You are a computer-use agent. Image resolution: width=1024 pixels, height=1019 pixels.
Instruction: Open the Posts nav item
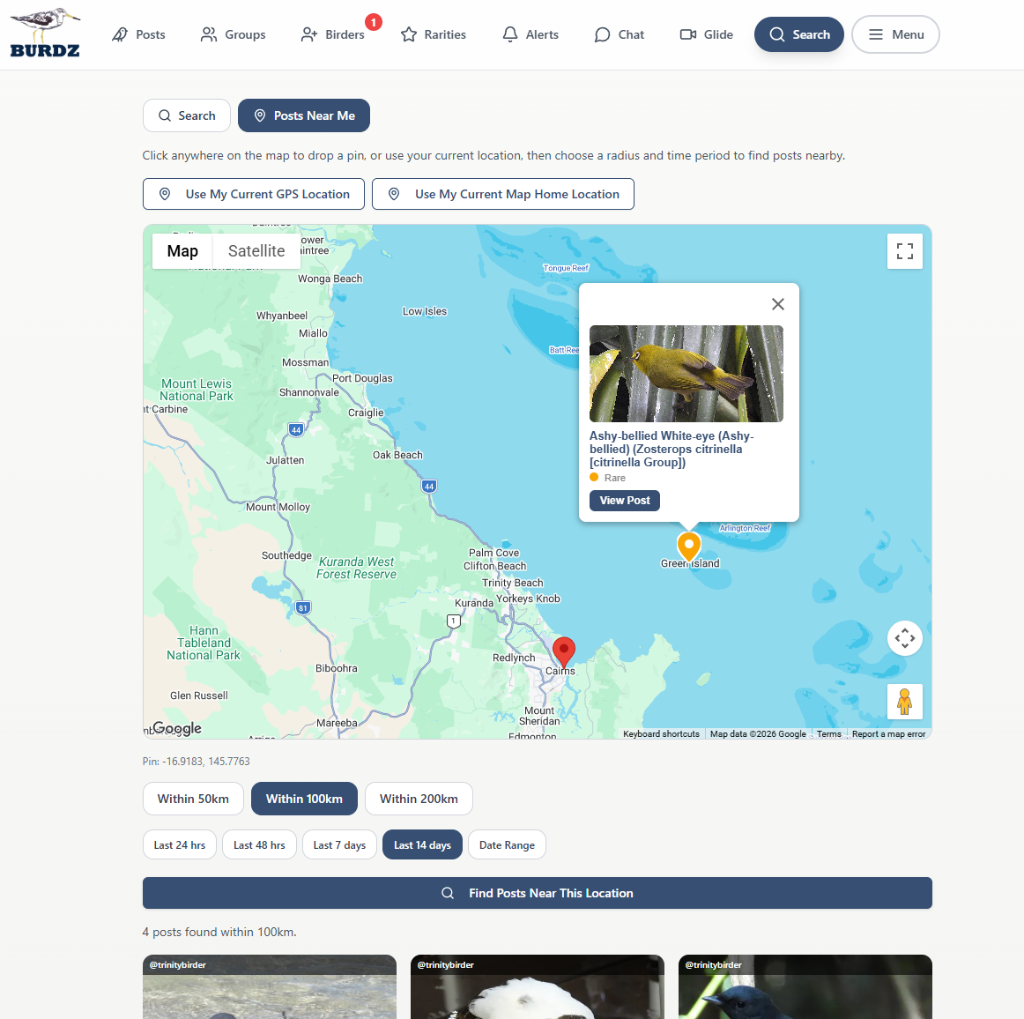[x=138, y=35]
